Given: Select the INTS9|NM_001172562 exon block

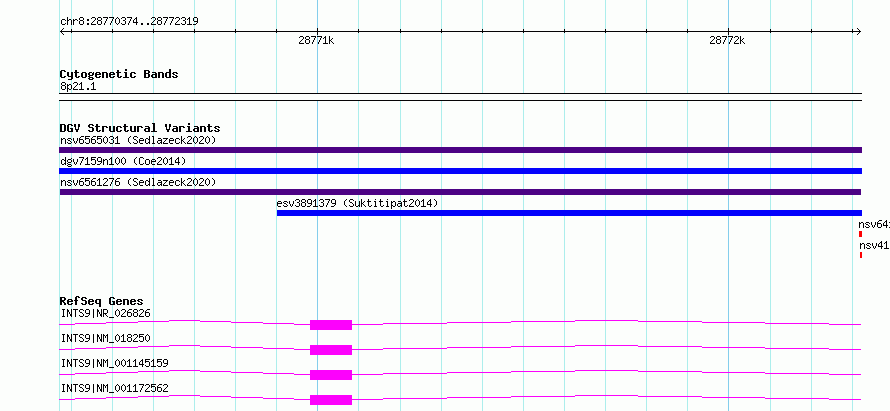Looking at the screenshot, I should point(331,400).
